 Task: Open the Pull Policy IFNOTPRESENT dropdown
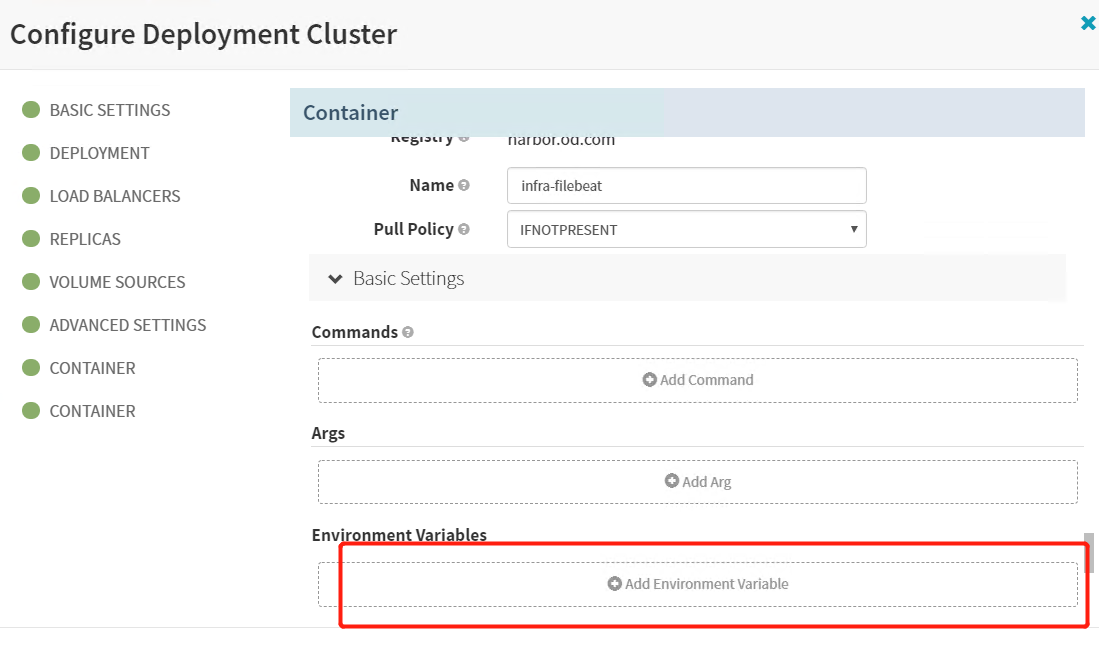(x=686, y=229)
